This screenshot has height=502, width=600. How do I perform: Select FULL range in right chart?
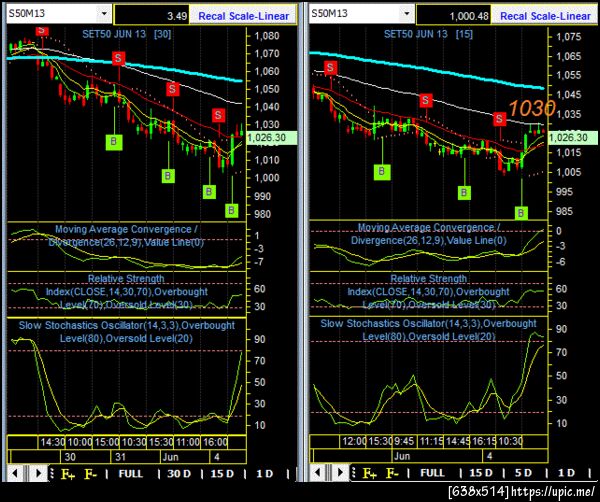432,473
